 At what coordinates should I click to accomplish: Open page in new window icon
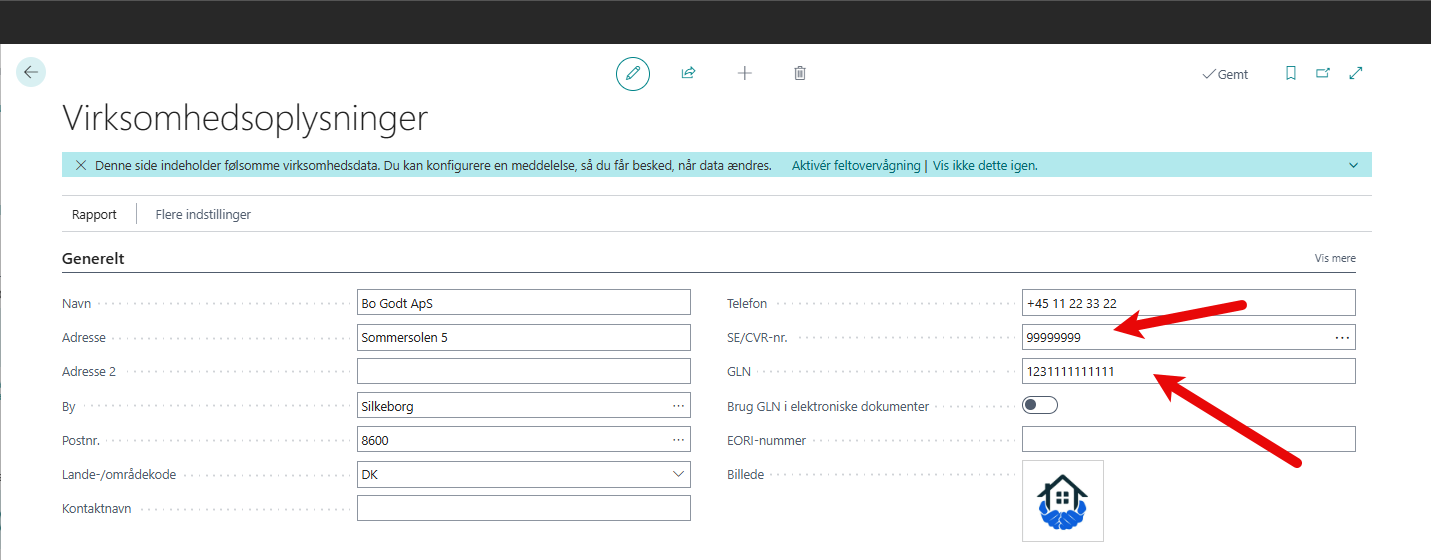point(1323,74)
